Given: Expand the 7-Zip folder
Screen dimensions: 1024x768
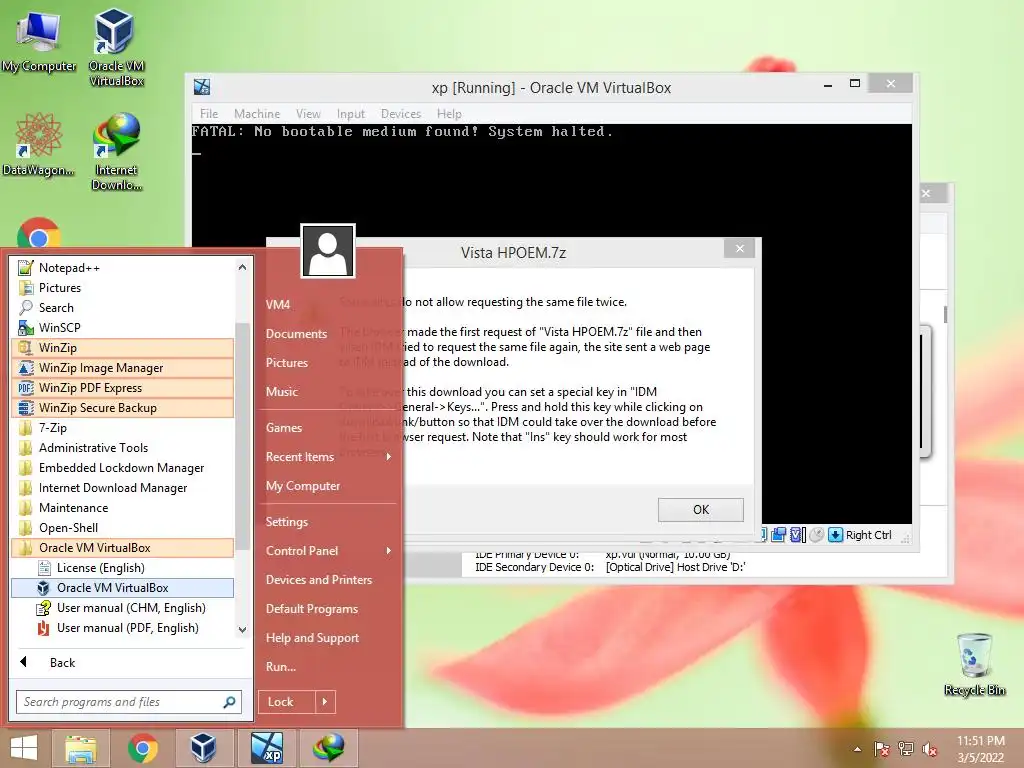Looking at the screenshot, I should (x=123, y=428).
